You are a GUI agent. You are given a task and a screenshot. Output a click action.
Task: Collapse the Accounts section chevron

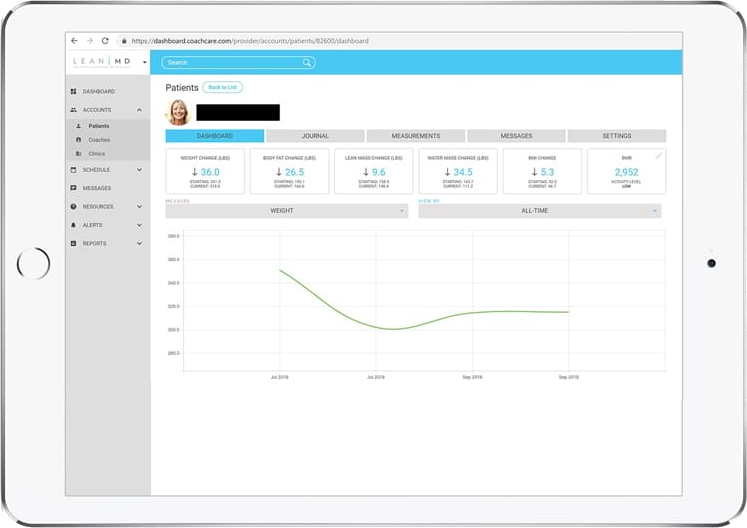coord(139,110)
